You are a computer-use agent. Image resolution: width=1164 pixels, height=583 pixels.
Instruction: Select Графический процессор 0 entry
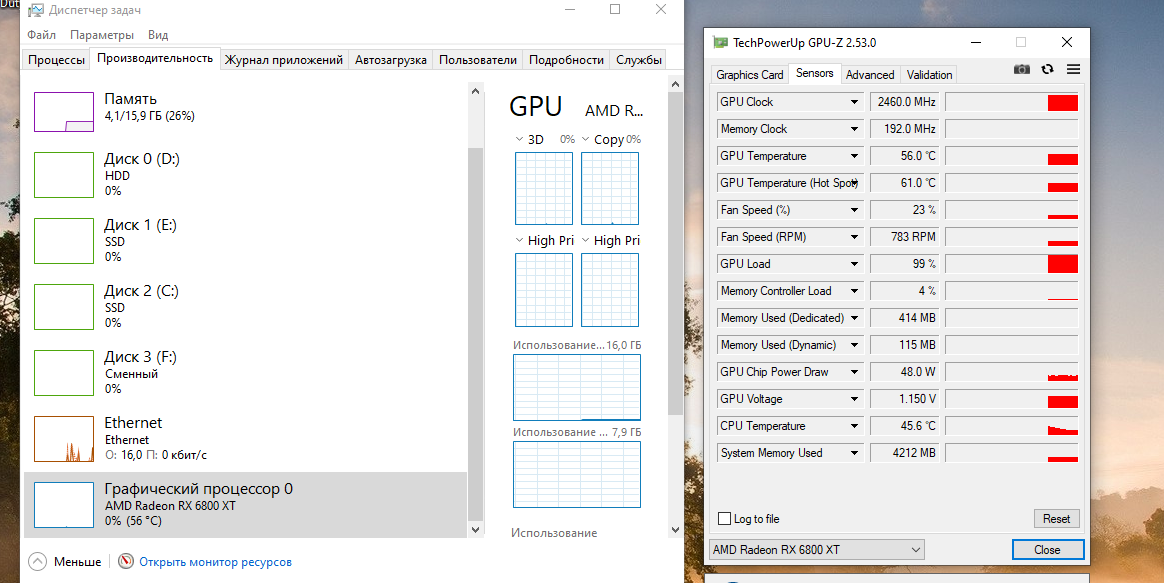[x=246, y=505]
